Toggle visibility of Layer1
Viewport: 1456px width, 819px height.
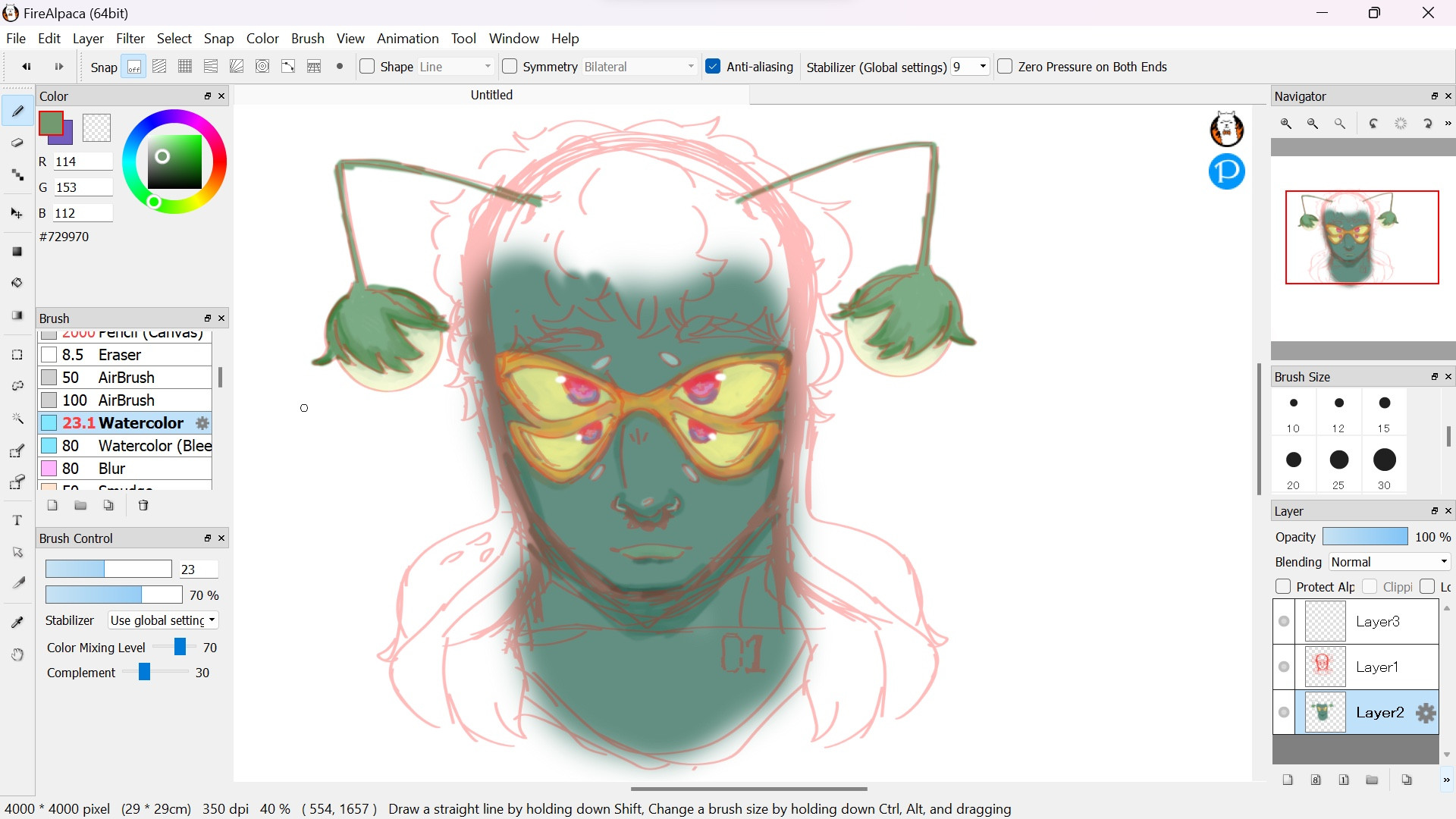point(1284,667)
